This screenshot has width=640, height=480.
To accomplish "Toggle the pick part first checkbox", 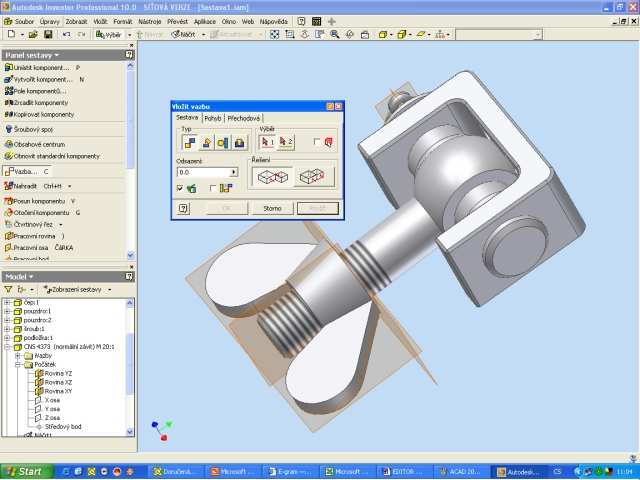I will coord(318,143).
